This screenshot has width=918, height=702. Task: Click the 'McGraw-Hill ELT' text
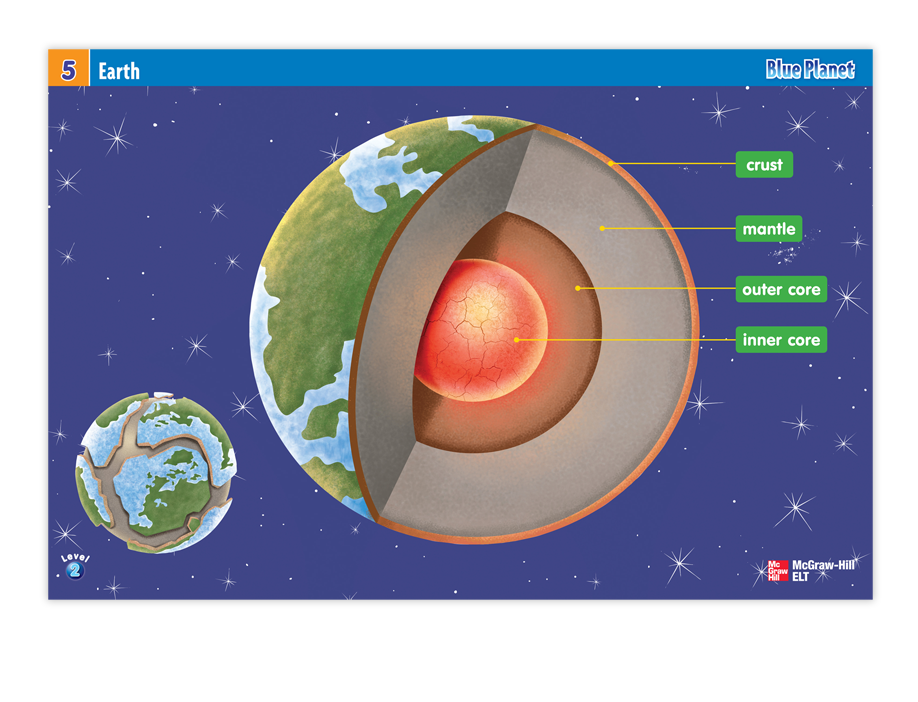(x=823, y=570)
